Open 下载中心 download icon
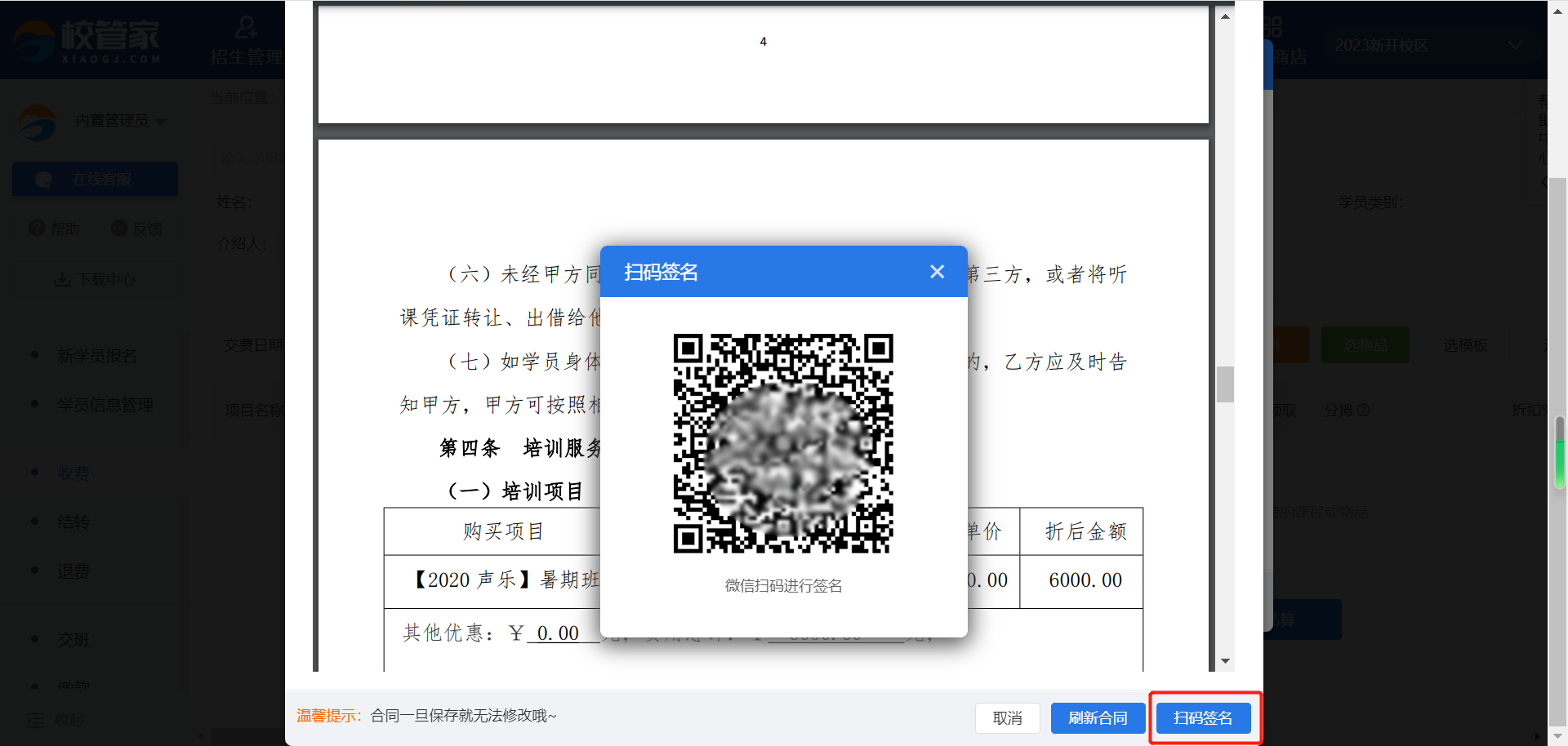Image resolution: width=1568 pixels, height=746 pixels. coord(62,280)
